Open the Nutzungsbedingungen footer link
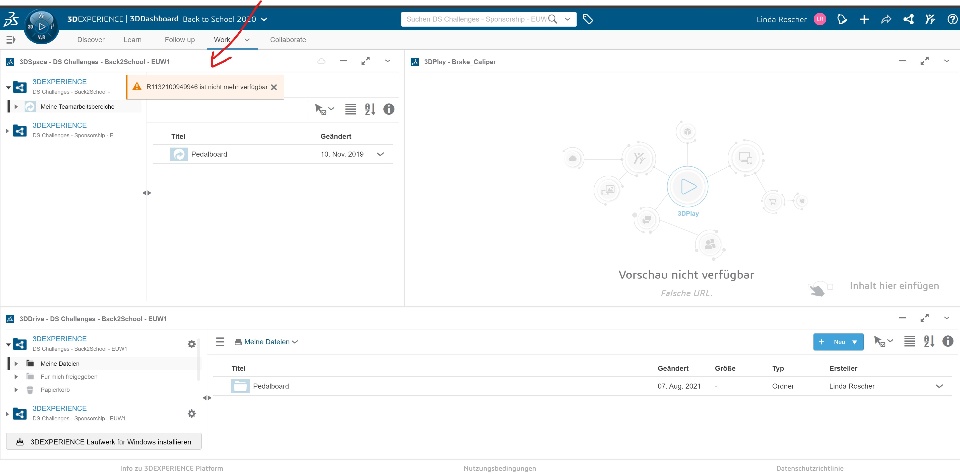The height and width of the screenshot is (474, 960). click(500, 468)
